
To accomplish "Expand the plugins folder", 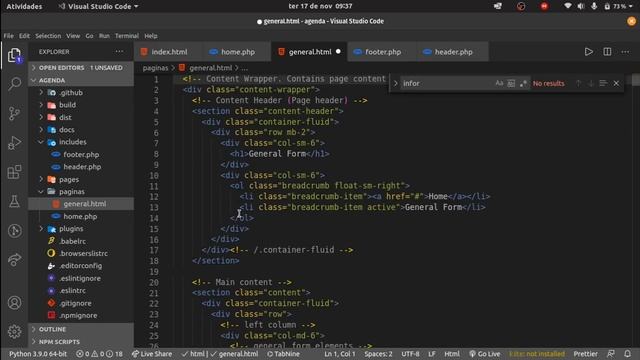I will [81, 229].
